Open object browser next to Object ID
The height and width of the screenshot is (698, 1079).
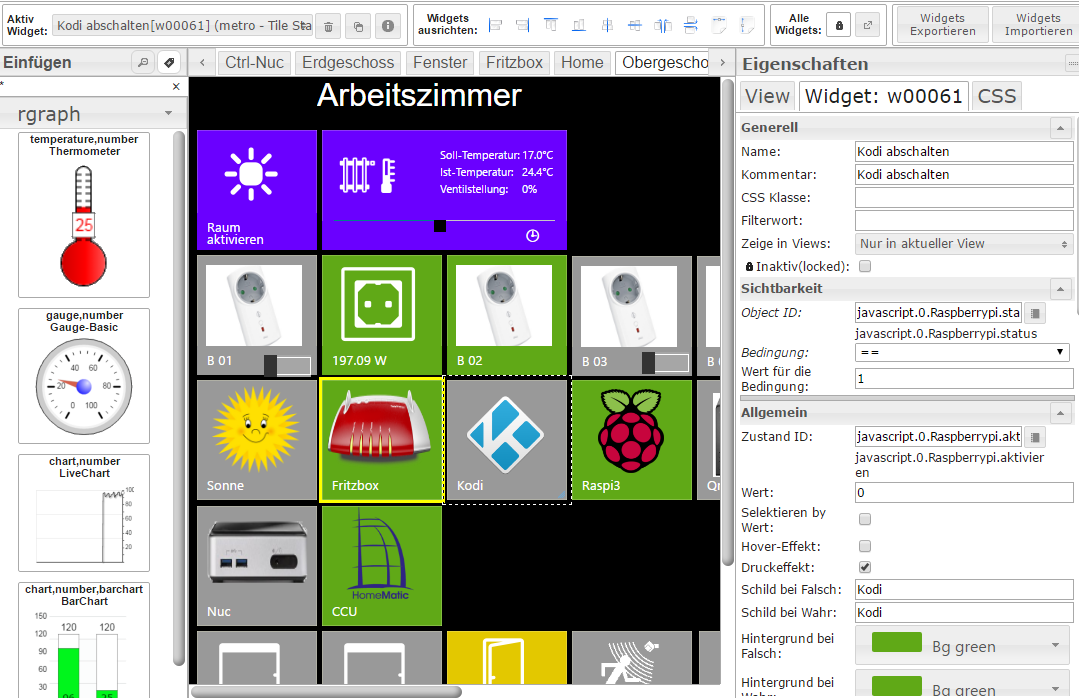coord(1035,313)
